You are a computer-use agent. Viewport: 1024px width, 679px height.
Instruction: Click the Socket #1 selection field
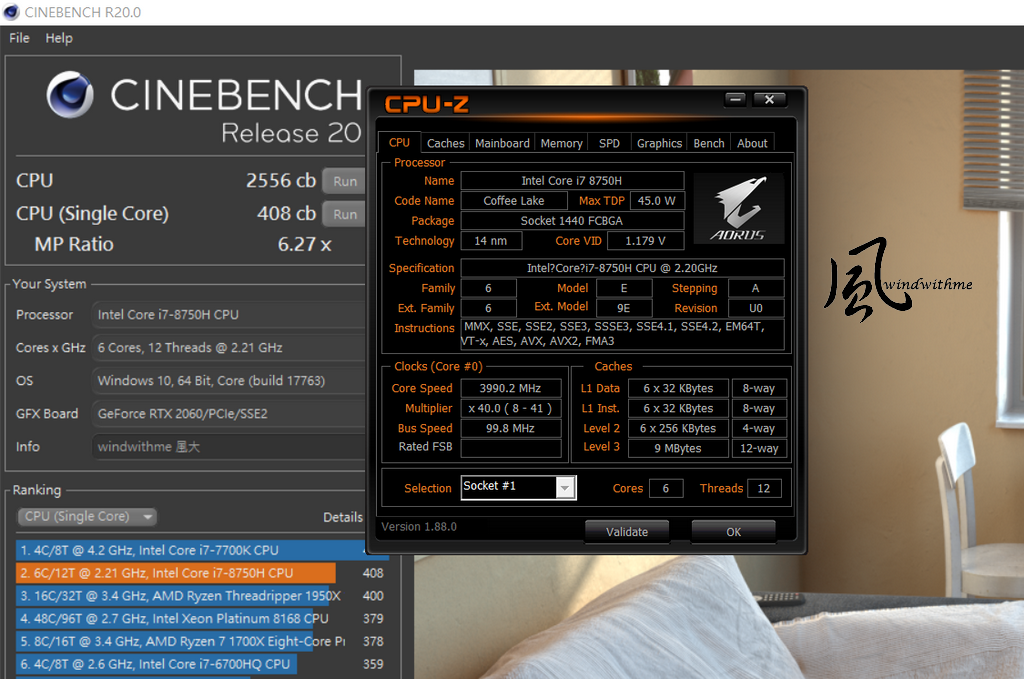click(519, 487)
